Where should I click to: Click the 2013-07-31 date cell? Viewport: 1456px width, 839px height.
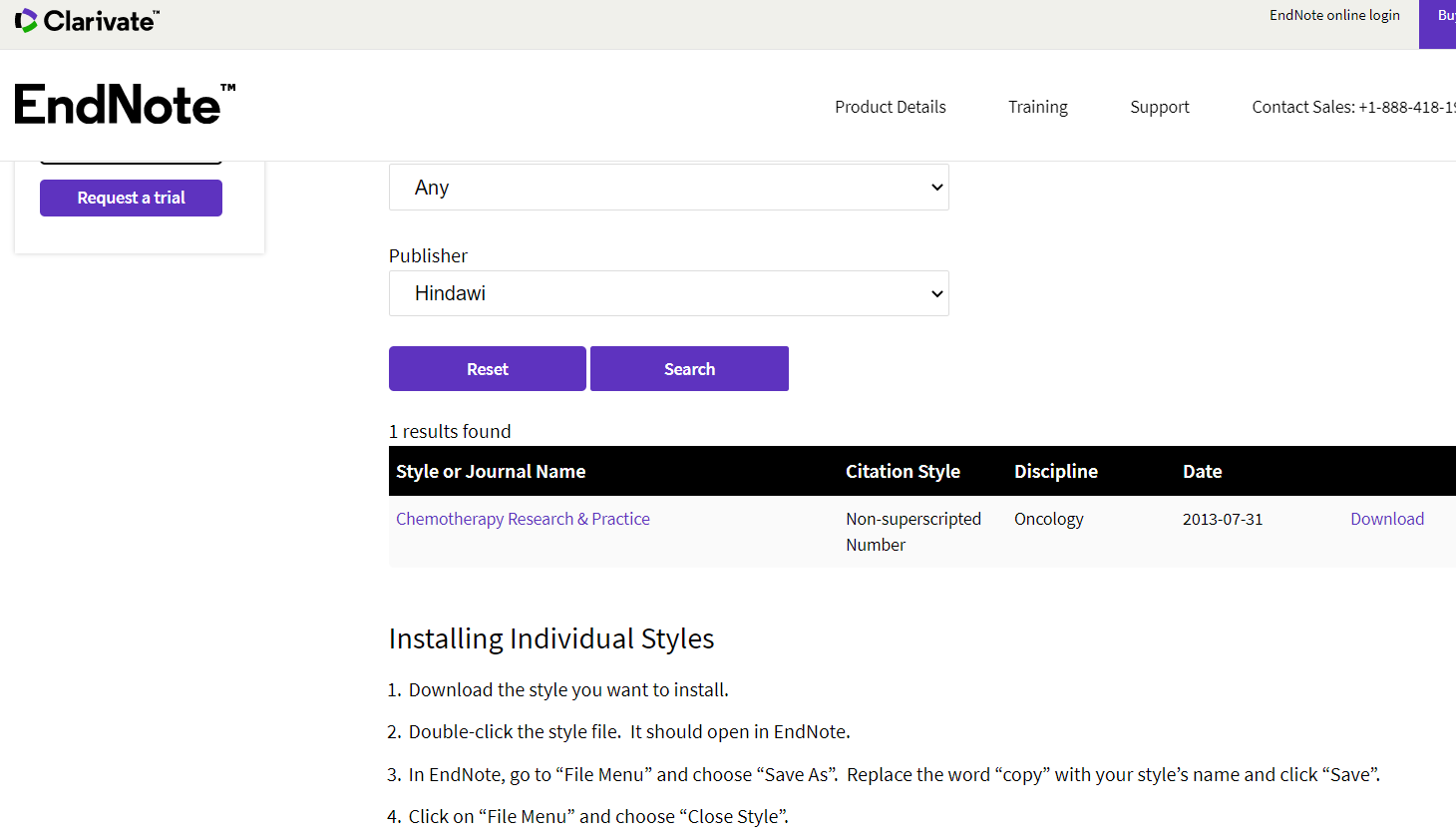(1223, 519)
